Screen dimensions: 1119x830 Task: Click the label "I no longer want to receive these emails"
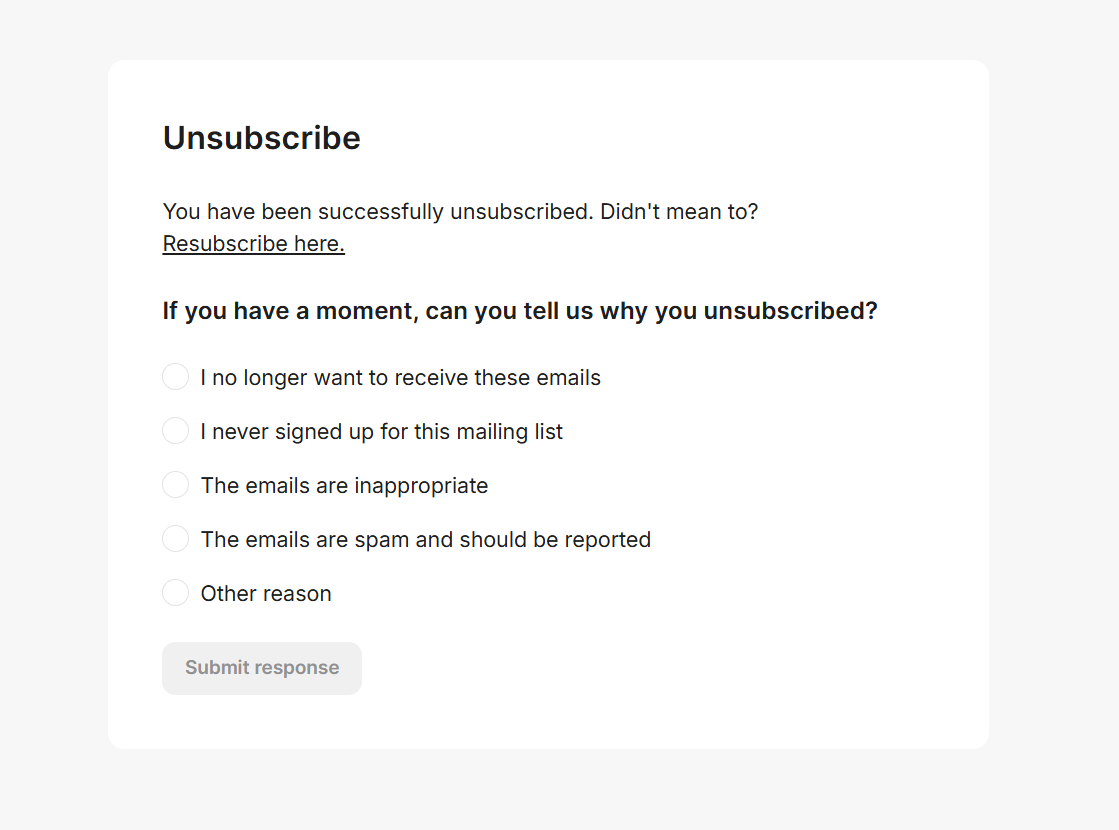tap(400, 377)
